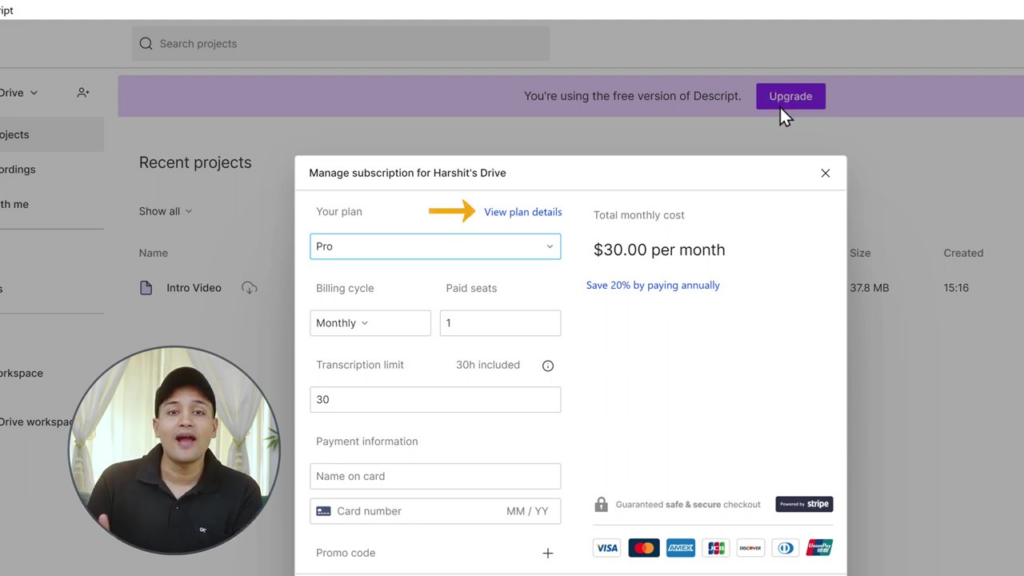Click the Name on card field
The image size is (1024, 576).
point(435,476)
